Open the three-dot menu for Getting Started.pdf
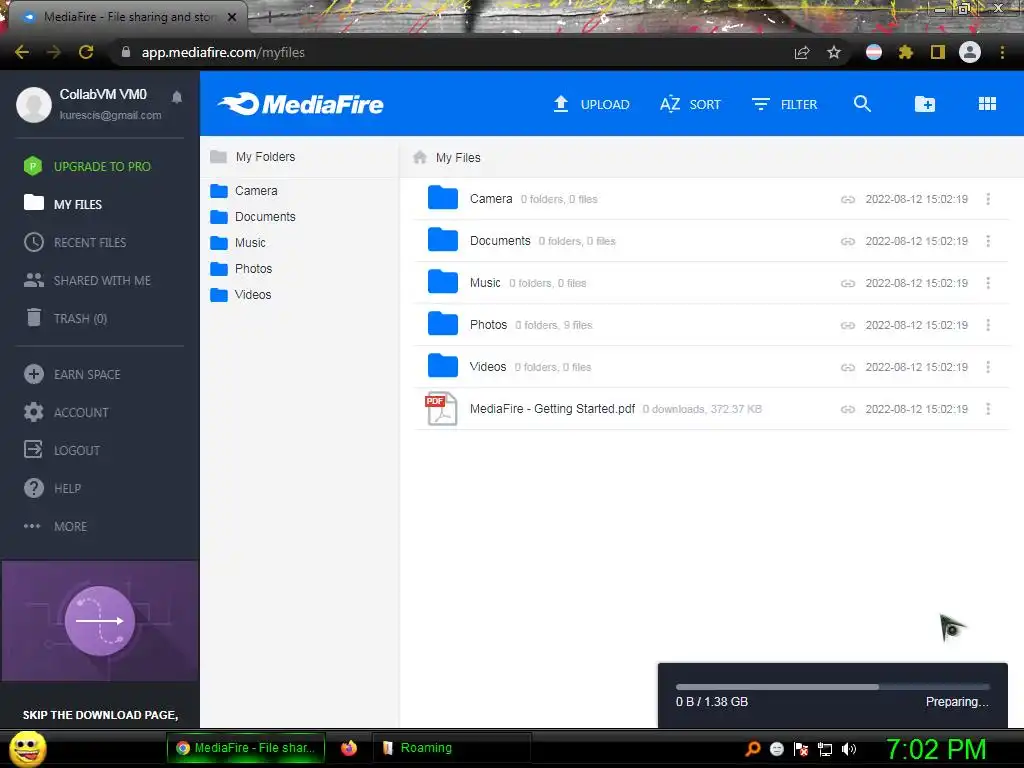1024x768 pixels. (988, 409)
